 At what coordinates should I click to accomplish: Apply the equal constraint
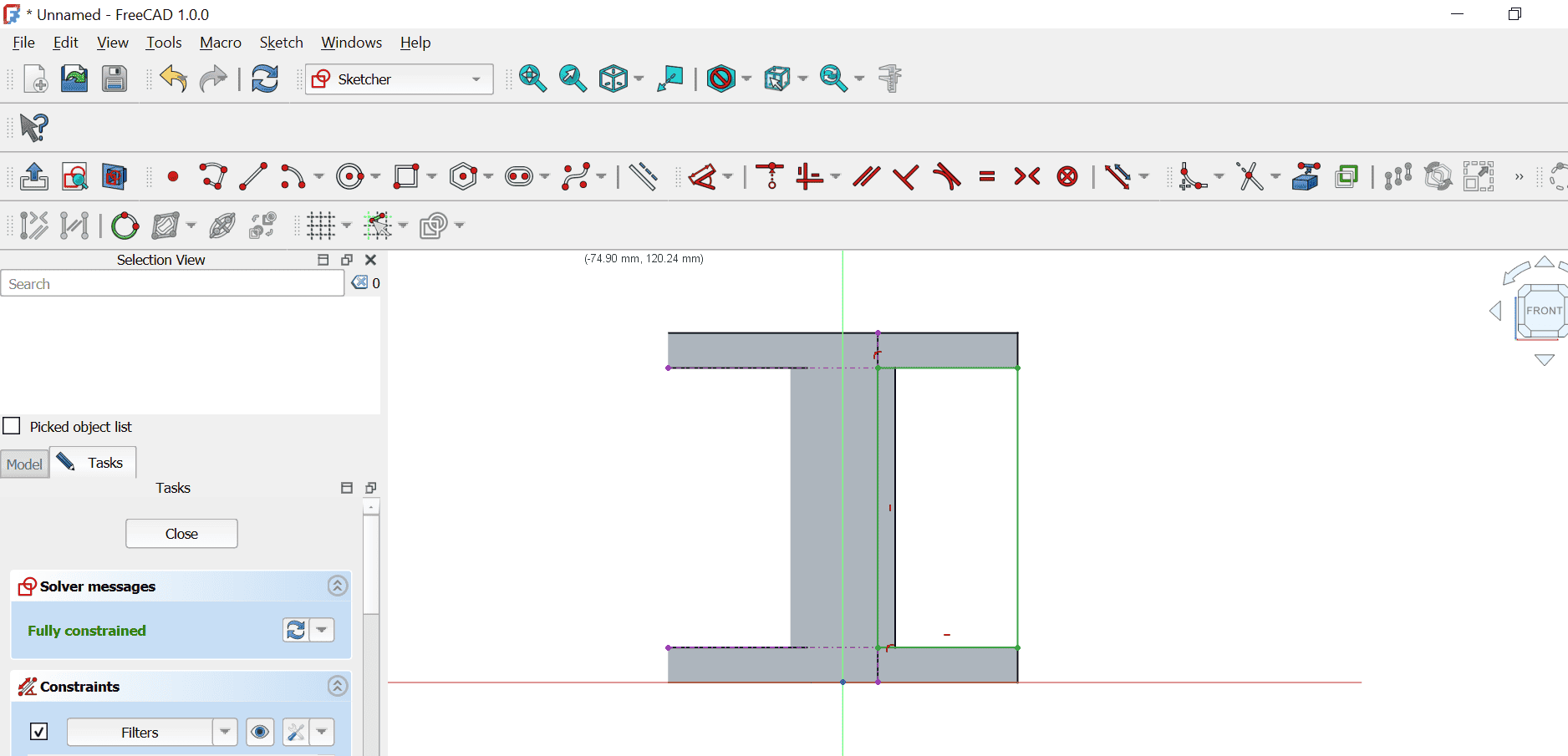coord(987,177)
